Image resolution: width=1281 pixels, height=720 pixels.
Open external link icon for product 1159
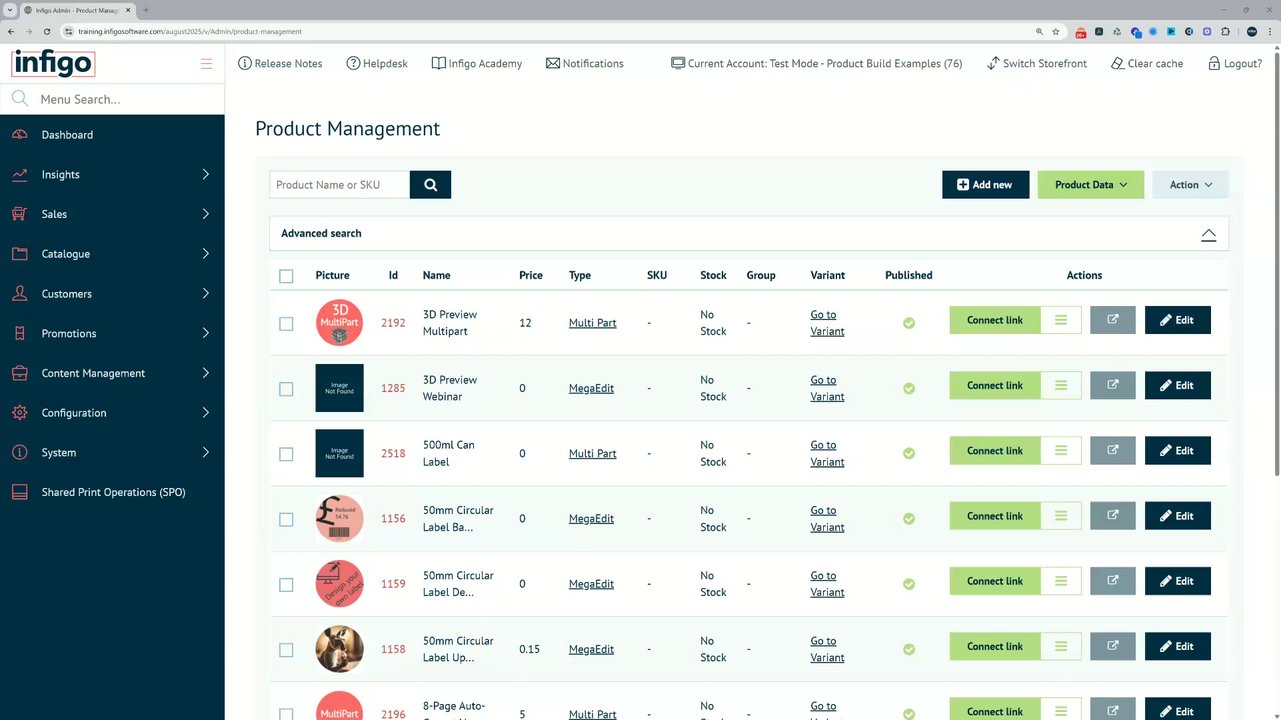(x=1113, y=581)
